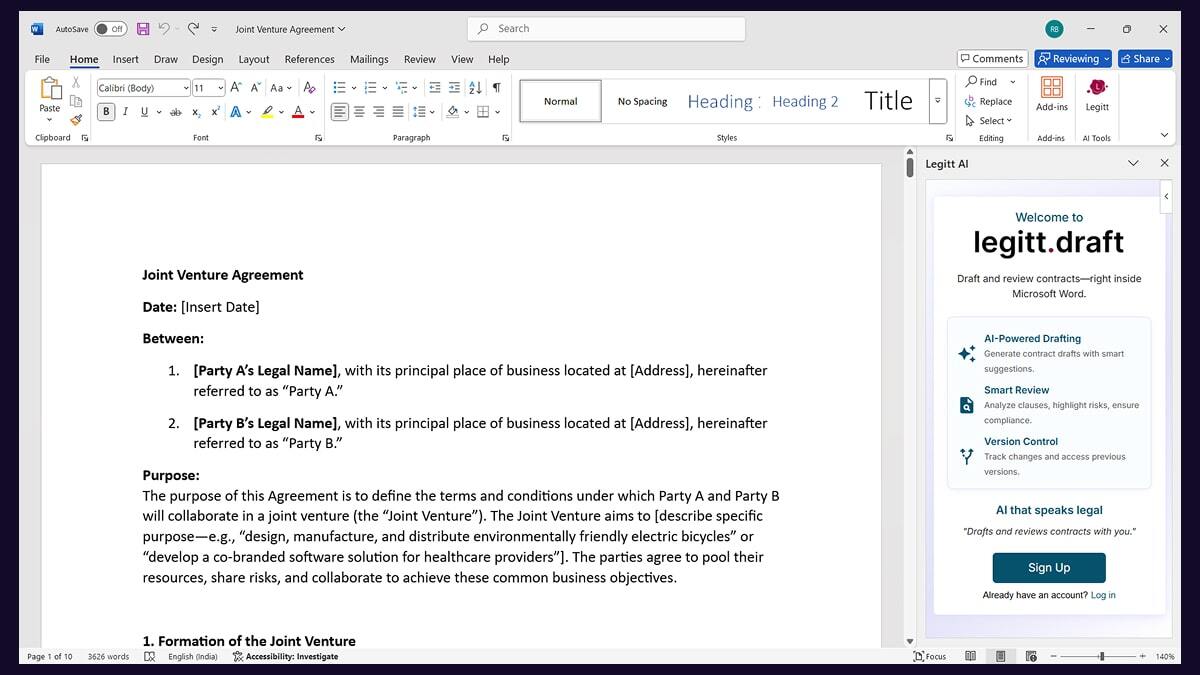Expand the bullets list dropdown arrow

pos(354,88)
